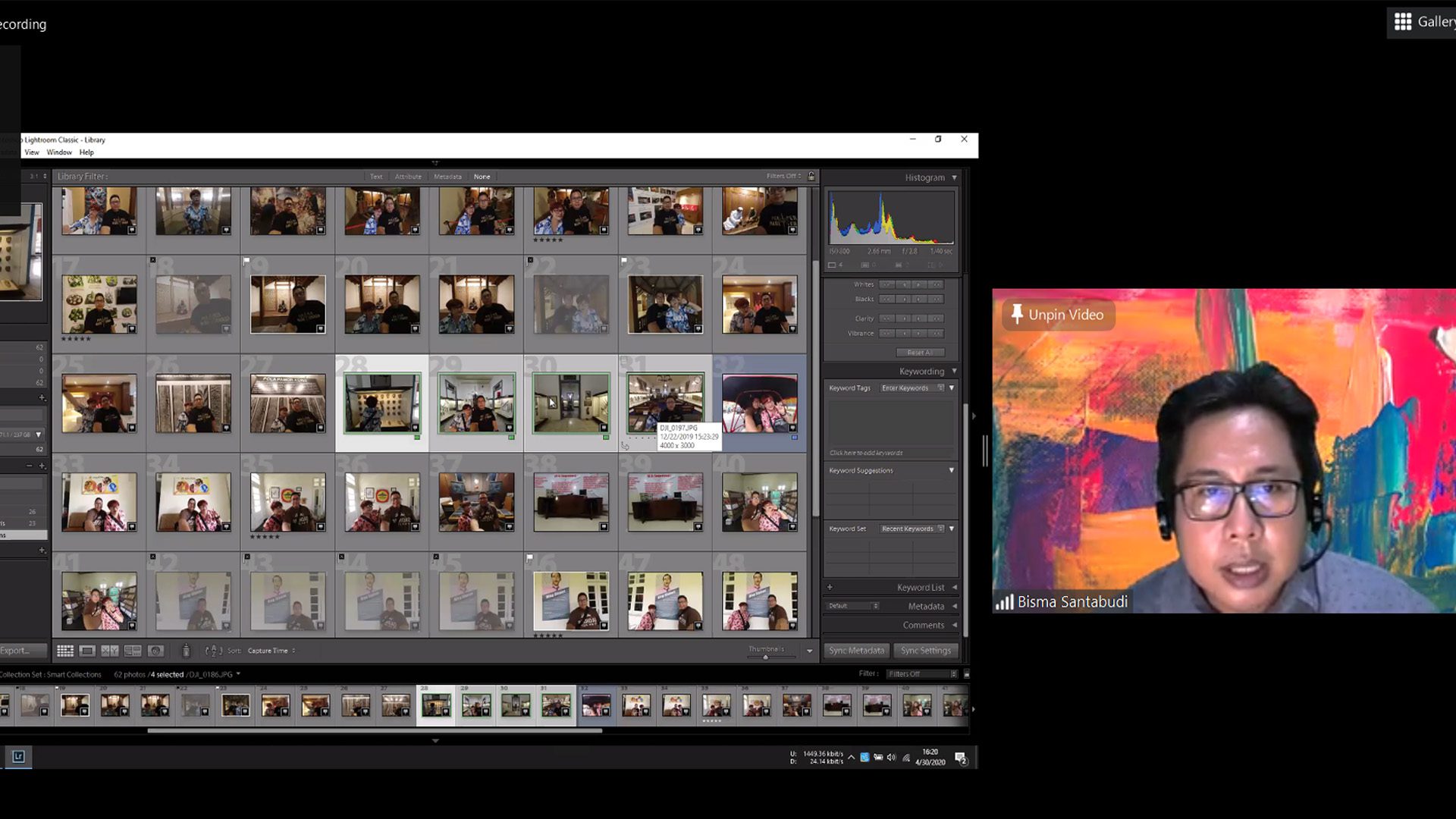Select the Attribute filter tab

click(x=408, y=177)
